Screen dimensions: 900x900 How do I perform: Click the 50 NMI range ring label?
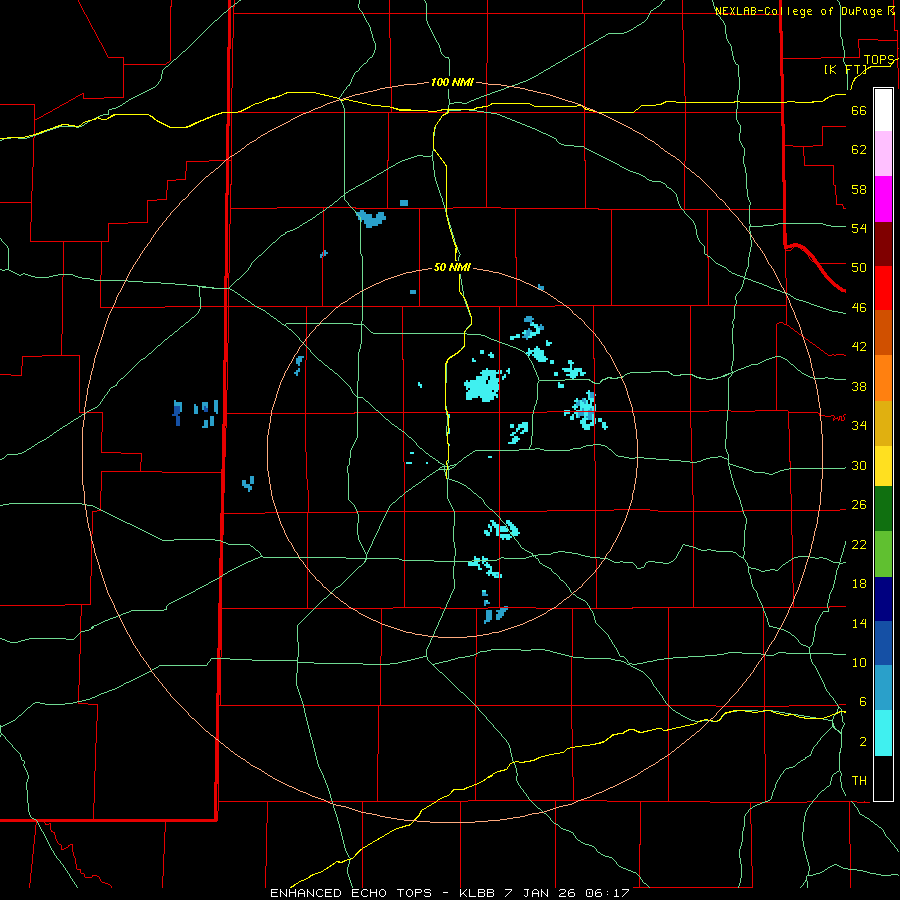[452, 267]
